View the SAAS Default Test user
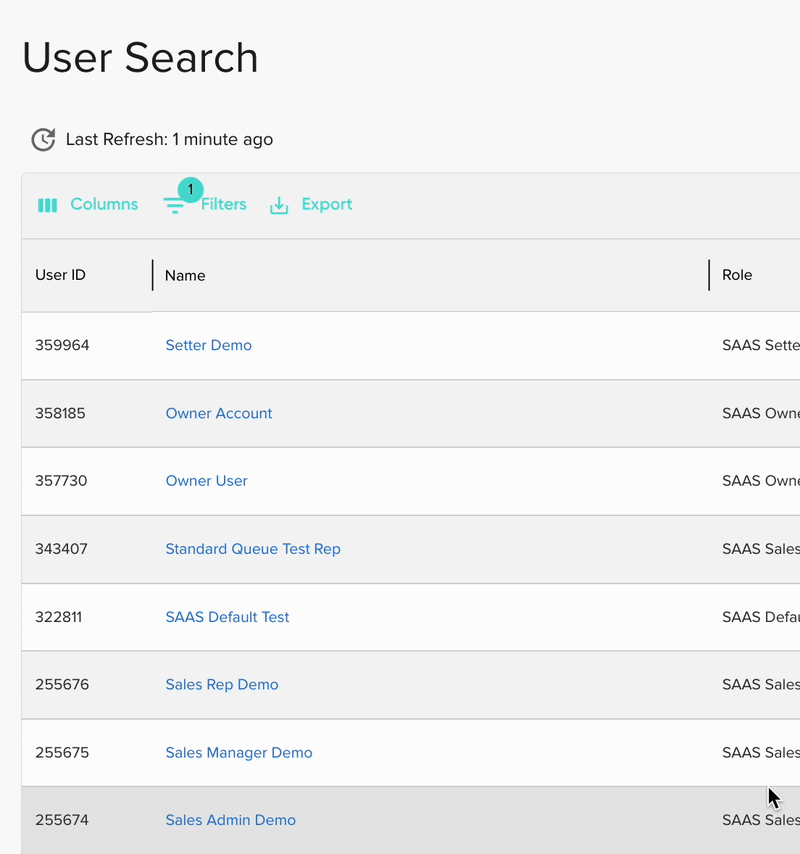Image resolution: width=800 pixels, height=854 pixels. (x=227, y=617)
